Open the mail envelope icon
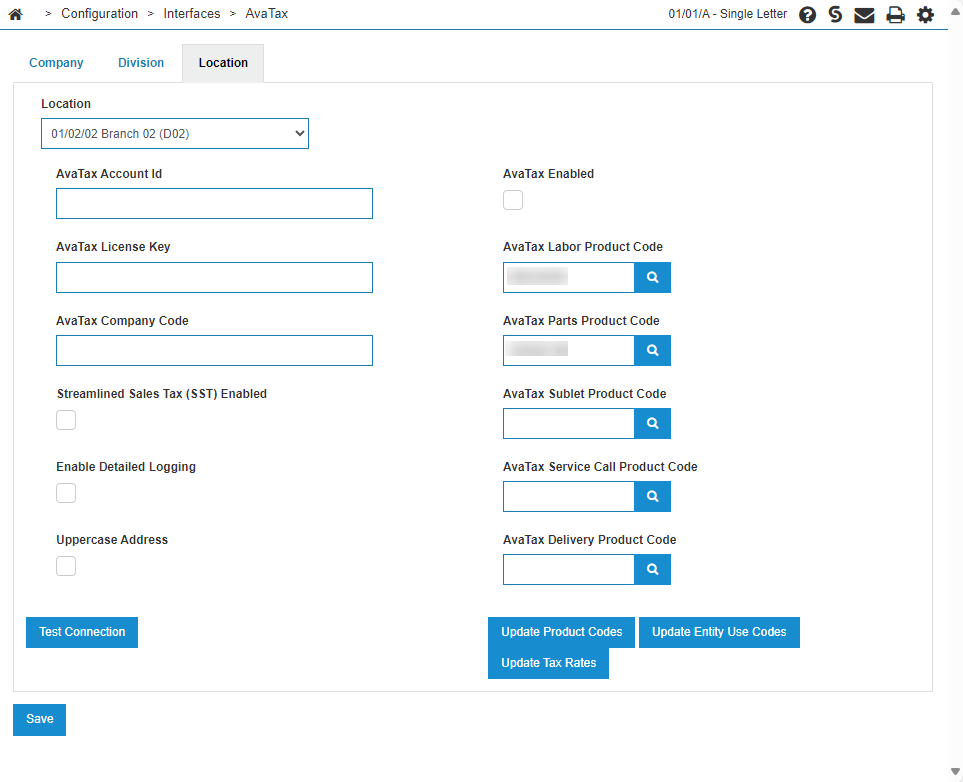 pyautogui.click(x=864, y=15)
